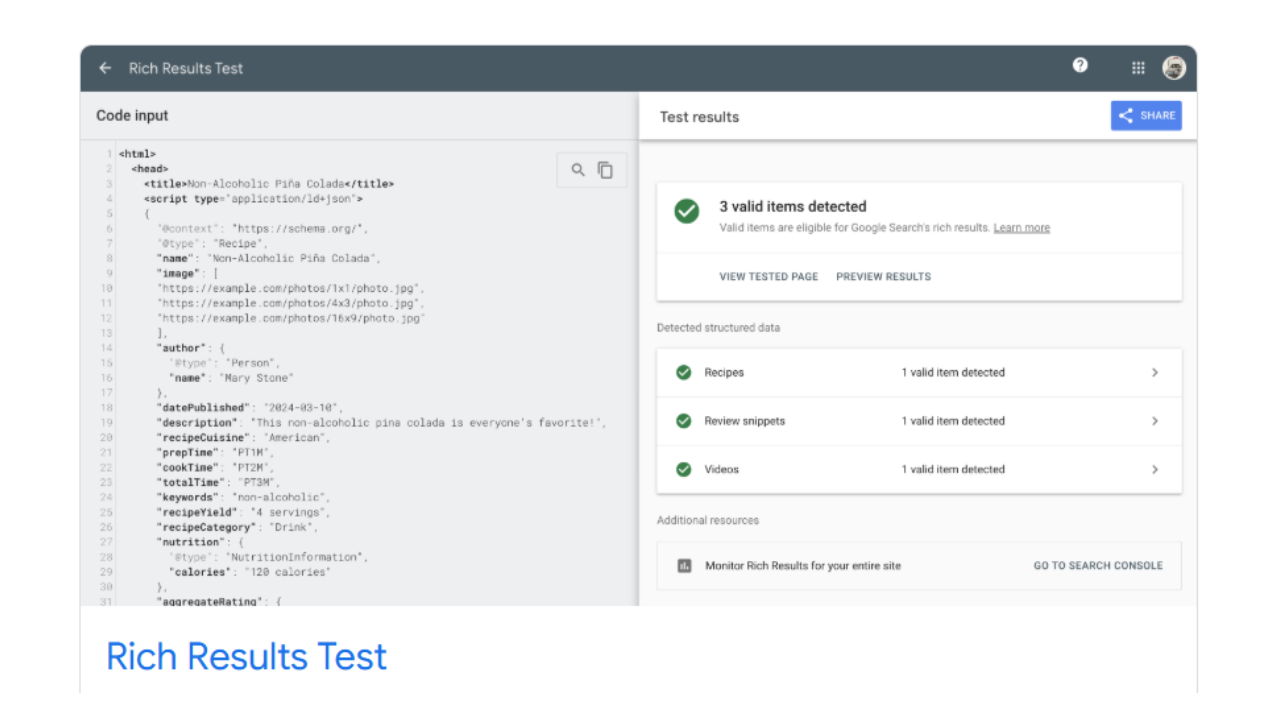Viewport: 1280px width, 720px height.
Task: Click the keywords code line
Action: click(243, 497)
